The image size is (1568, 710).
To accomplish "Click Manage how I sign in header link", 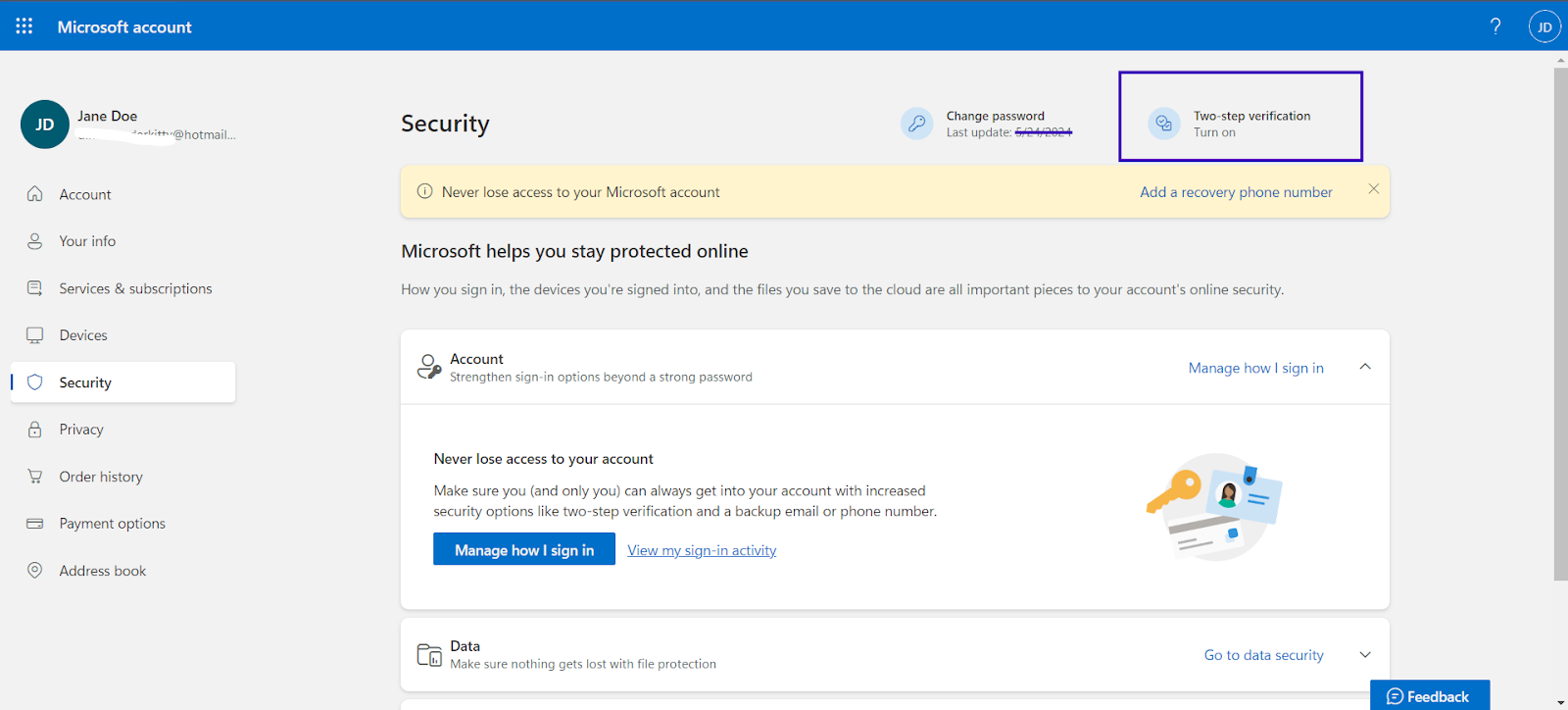I will point(1256,368).
